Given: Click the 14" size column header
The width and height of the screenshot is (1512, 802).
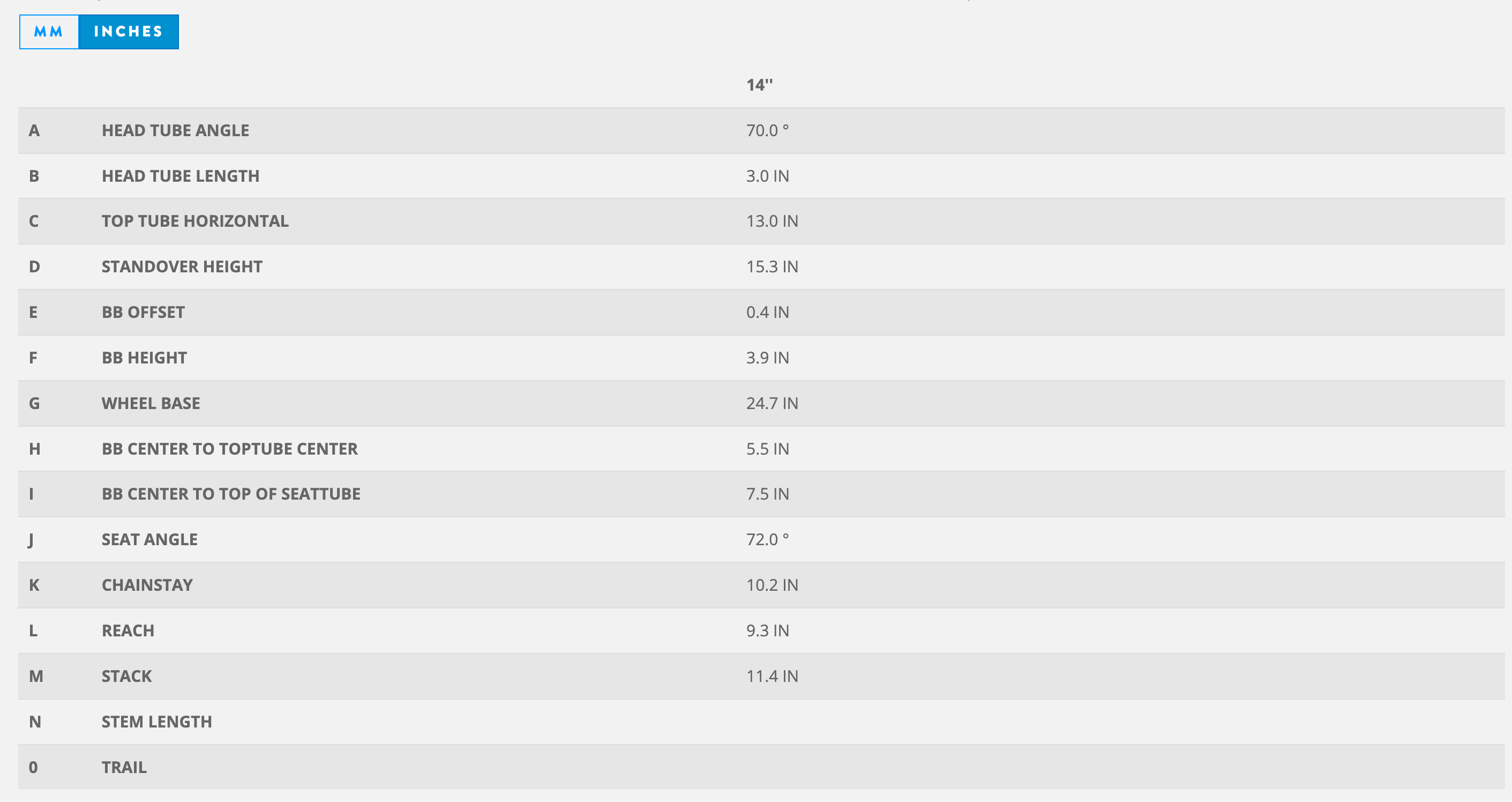Looking at the screenshot, I should click(760, 85).
